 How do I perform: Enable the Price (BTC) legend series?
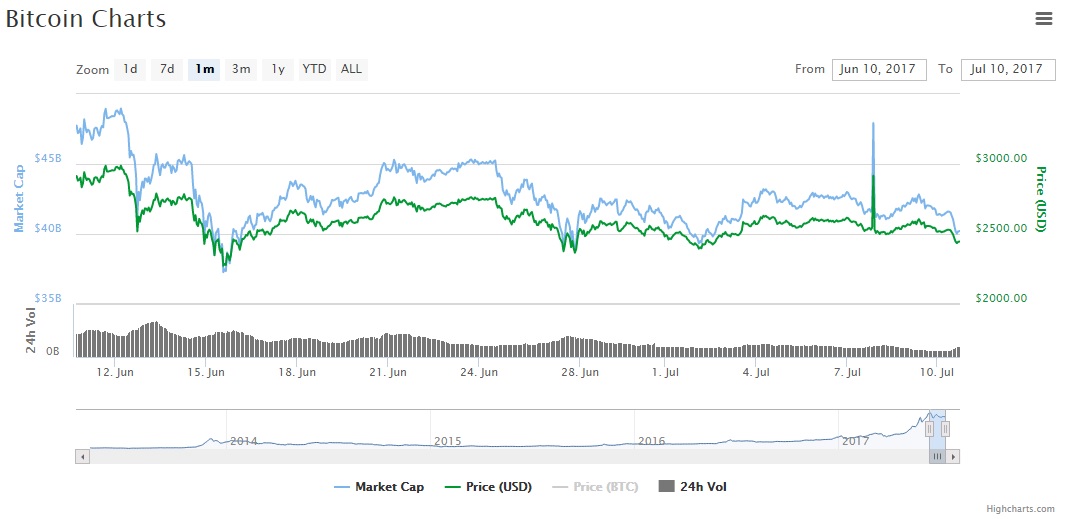(595, 487)
